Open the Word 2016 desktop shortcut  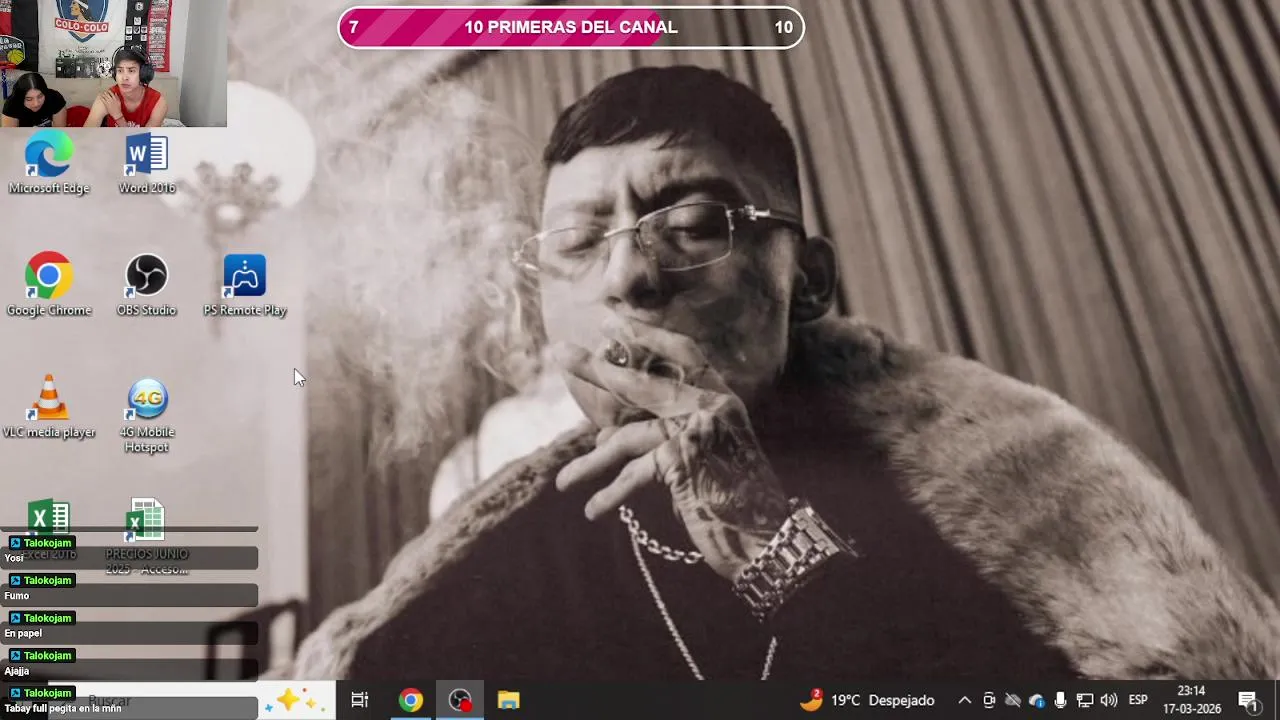point(147,165)
